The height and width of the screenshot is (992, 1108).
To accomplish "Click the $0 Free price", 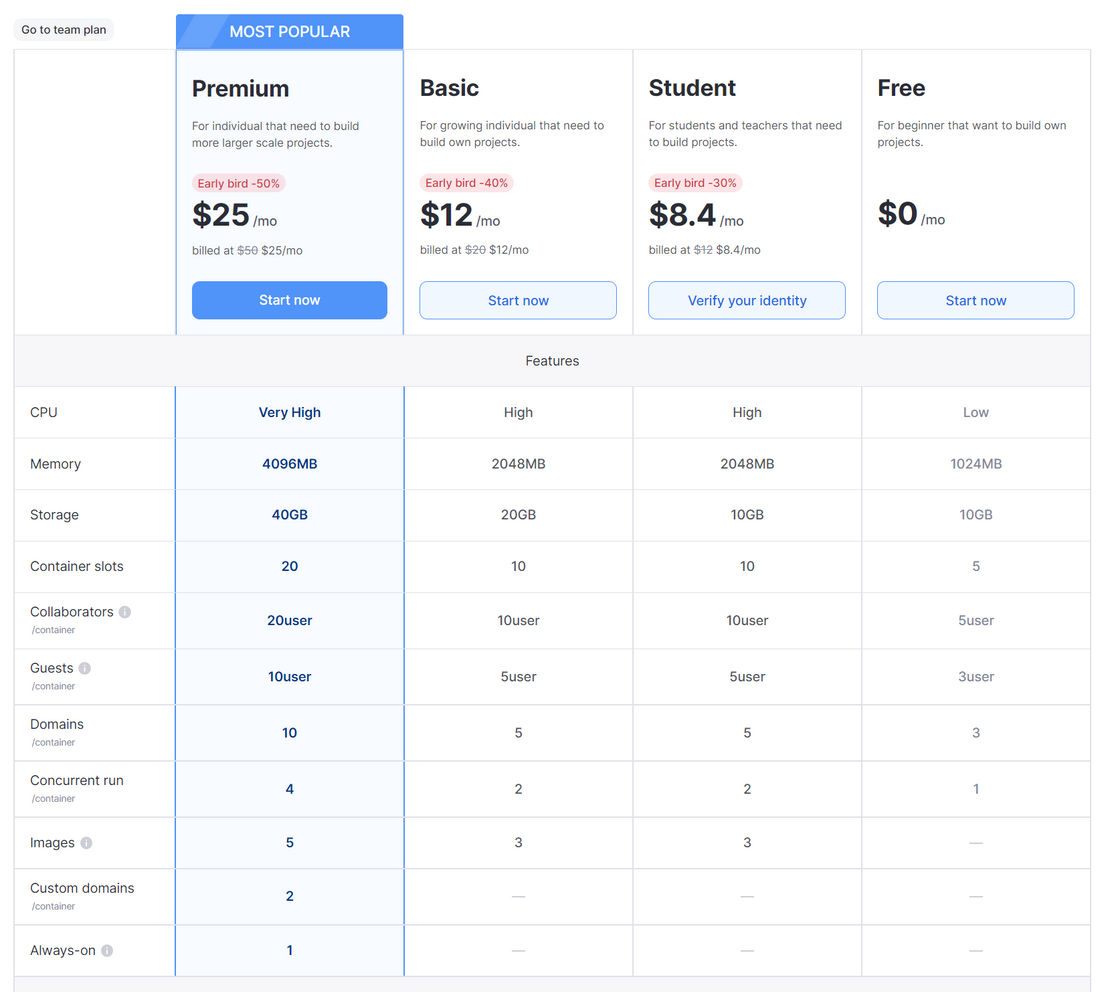I will tap(897, 213).
